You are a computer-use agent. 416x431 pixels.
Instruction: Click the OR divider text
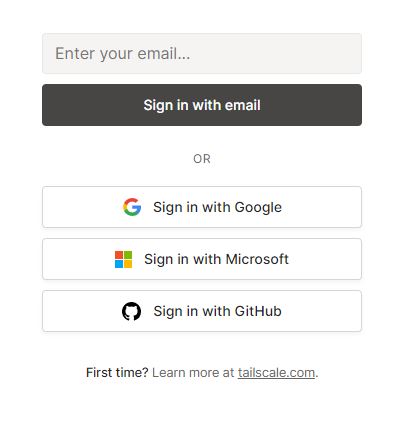click(202, 159)
